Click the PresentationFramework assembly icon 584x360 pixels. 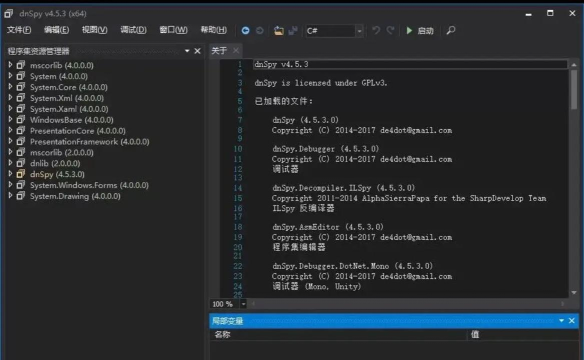21,141
